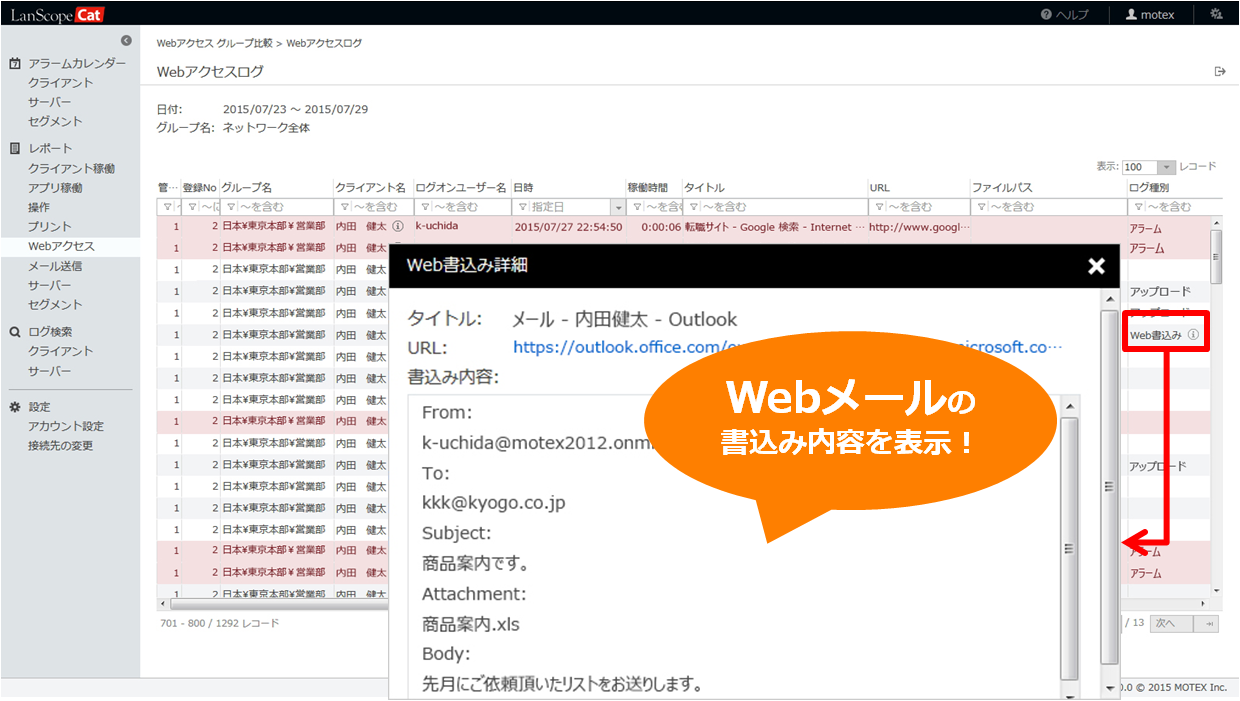Click the help question mark icon
The width and height of the screenshot is (1240, 701).
(1046, 15)
